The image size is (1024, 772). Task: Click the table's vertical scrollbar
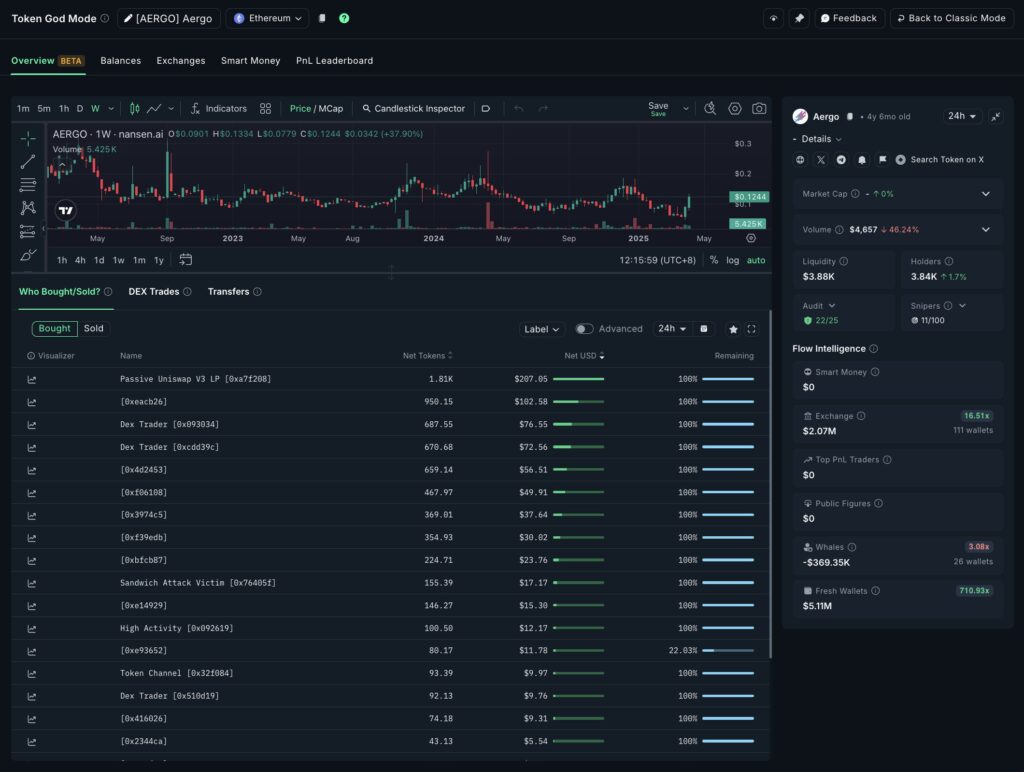pos(771,483)
